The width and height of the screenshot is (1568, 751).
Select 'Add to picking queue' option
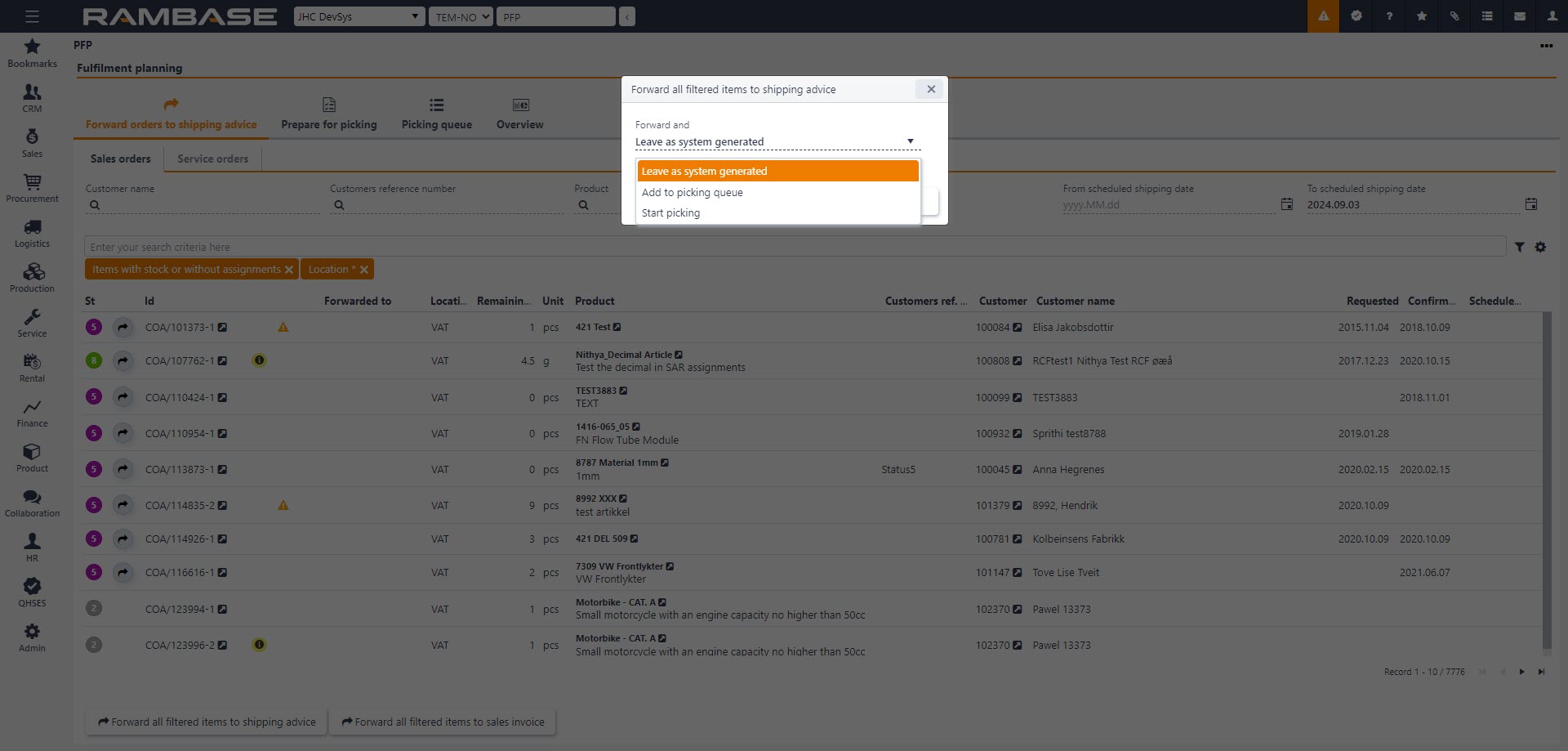click(x=693, y=193)
